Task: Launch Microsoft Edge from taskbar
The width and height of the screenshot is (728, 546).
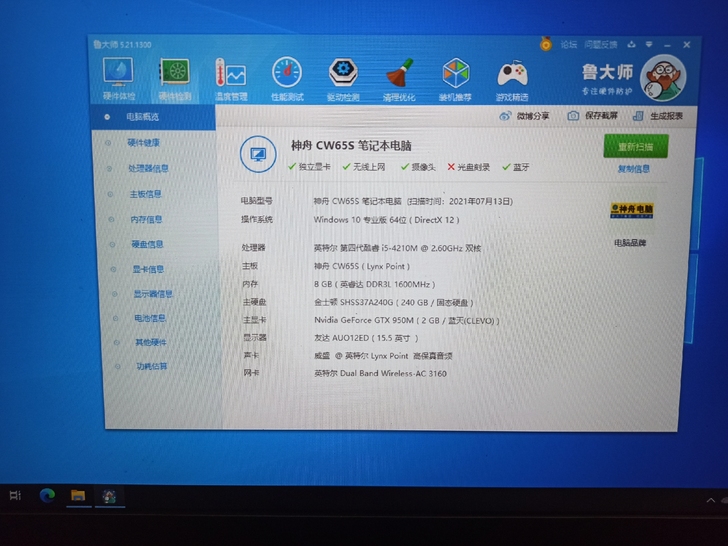Action: click(47, 495)
